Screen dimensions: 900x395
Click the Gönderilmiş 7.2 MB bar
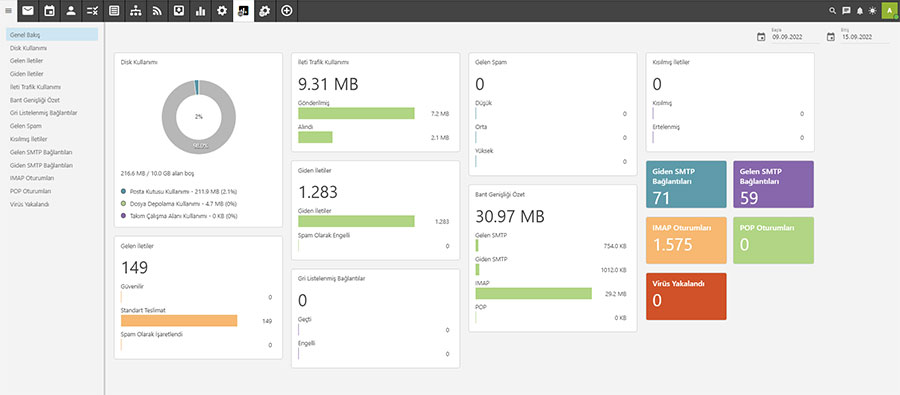click(x=356, y=113)
